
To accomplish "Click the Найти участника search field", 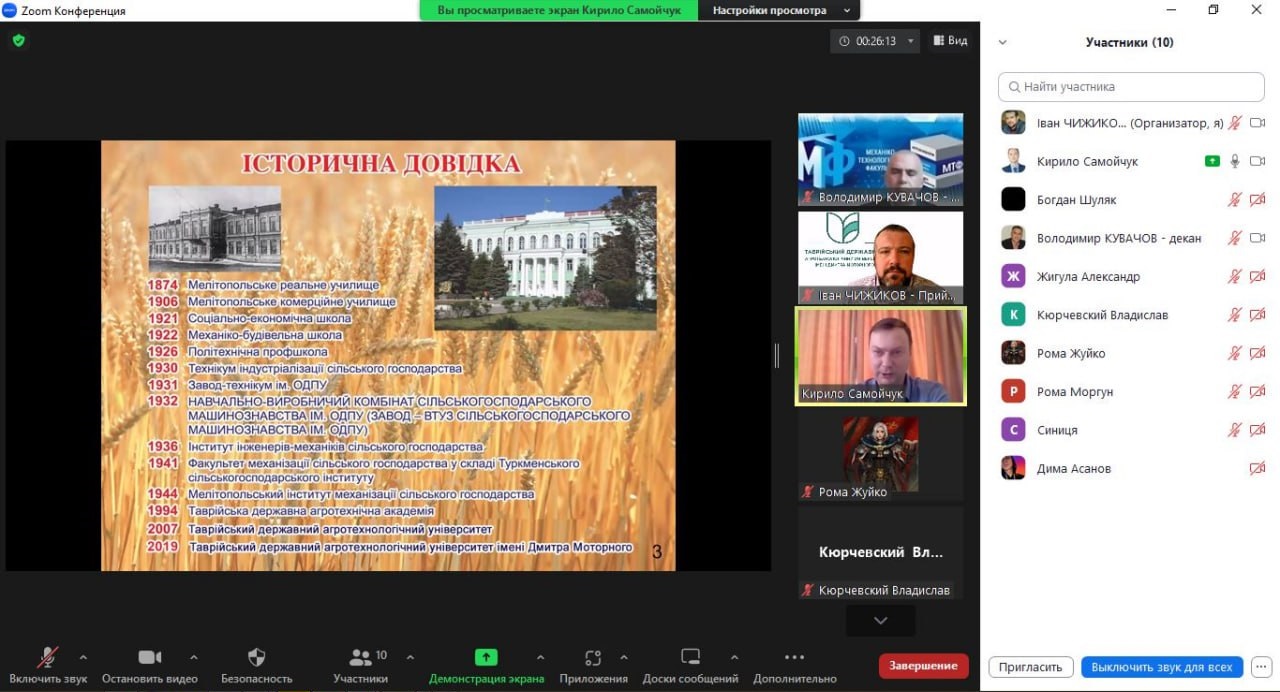I will click(x=1131, y=87).
